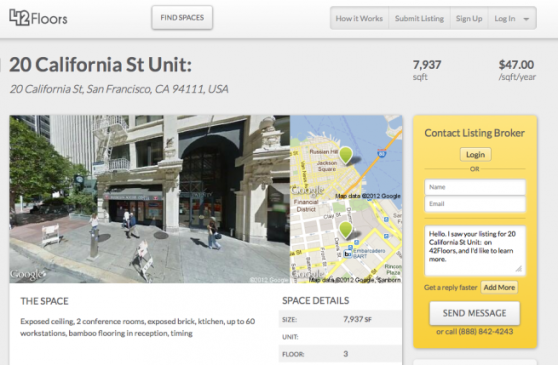Open How it Works page
The height and width of the screenshot is (365, 558).
pyautogui.click(x=359, y=18)
